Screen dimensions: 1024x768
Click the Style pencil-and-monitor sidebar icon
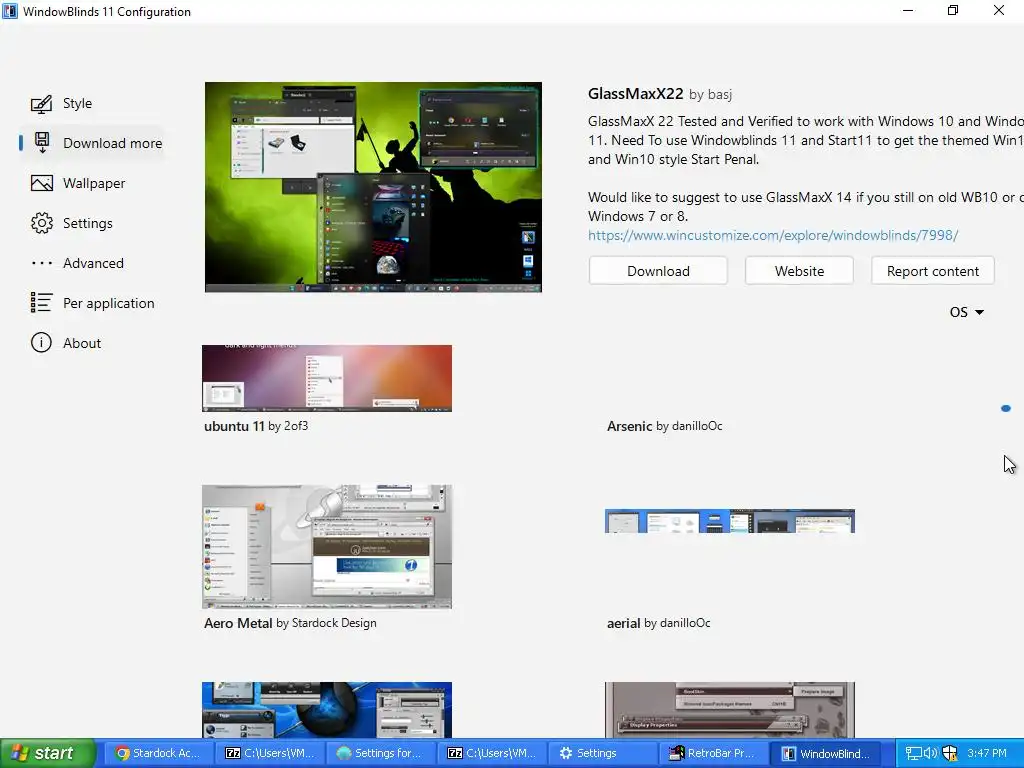point(42,104)
